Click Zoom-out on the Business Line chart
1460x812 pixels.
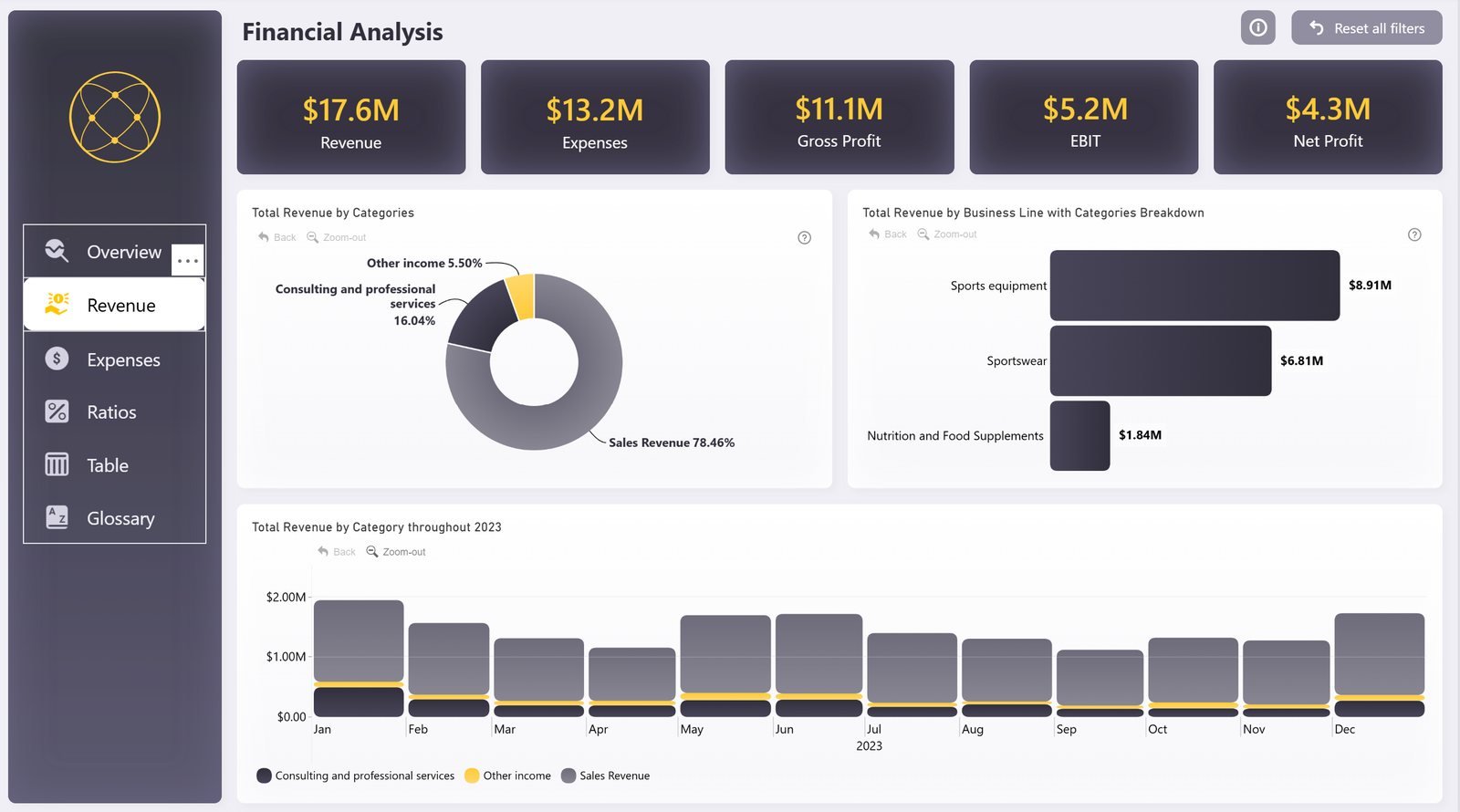coord(946,234)
